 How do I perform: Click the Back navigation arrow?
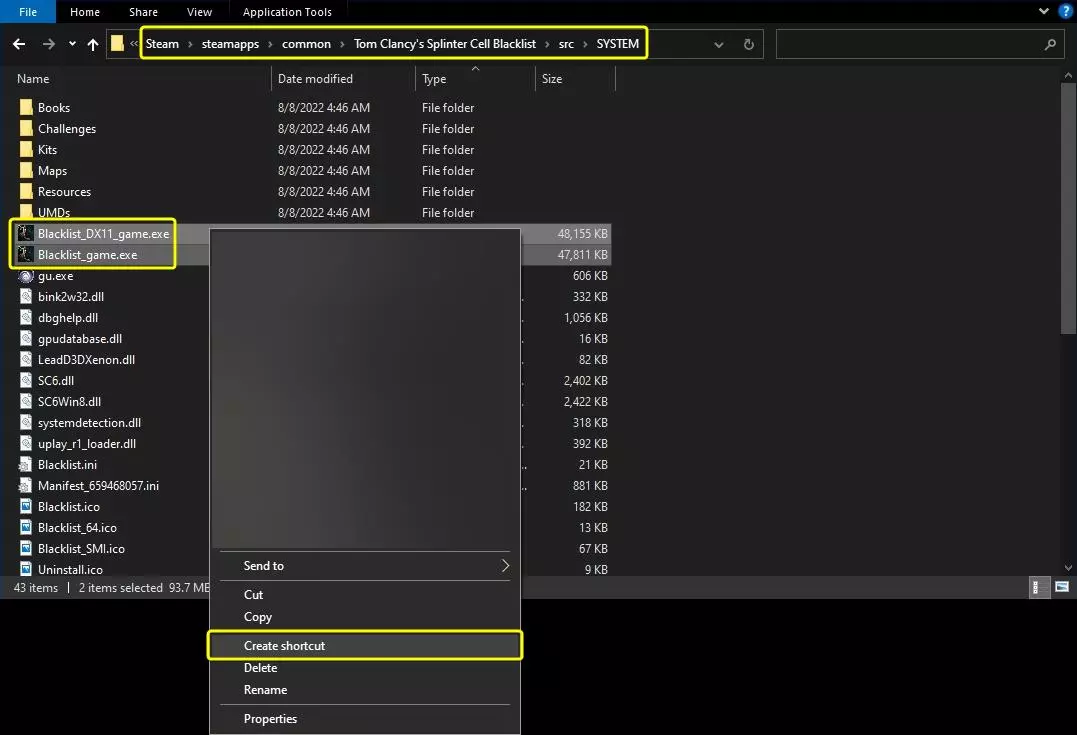click(x=19, y=44)
